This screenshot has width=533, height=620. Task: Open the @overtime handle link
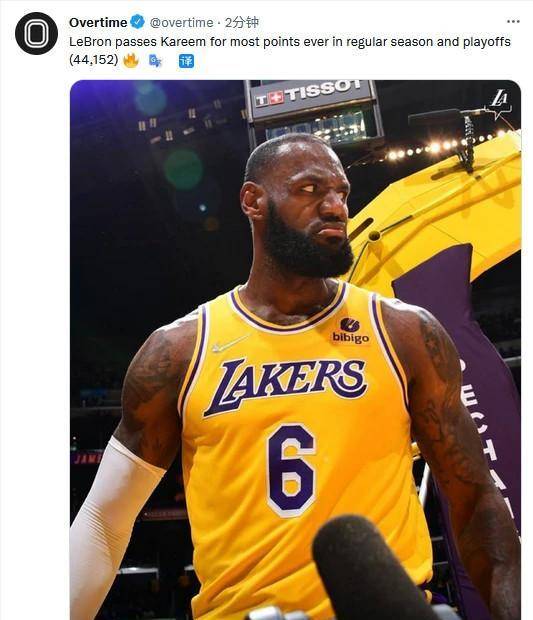181,23
